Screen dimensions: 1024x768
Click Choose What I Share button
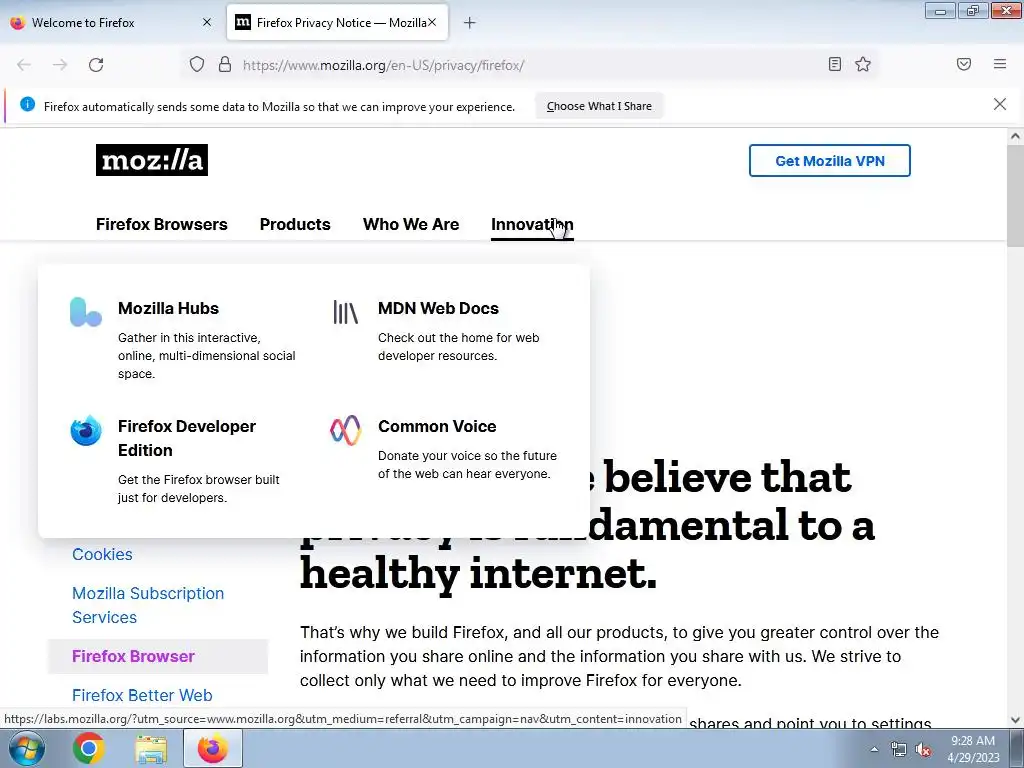coord(599,106)
